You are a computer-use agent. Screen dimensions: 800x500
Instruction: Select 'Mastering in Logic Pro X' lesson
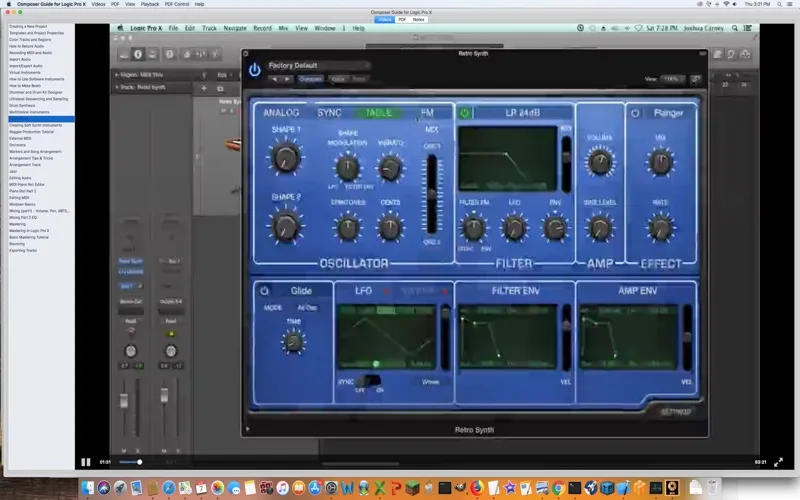coord(29,230)
